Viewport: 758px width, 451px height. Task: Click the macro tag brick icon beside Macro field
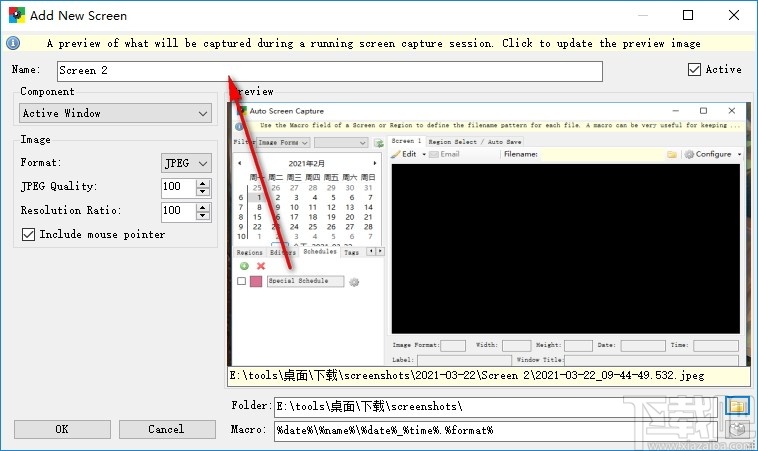coord(737,430)
